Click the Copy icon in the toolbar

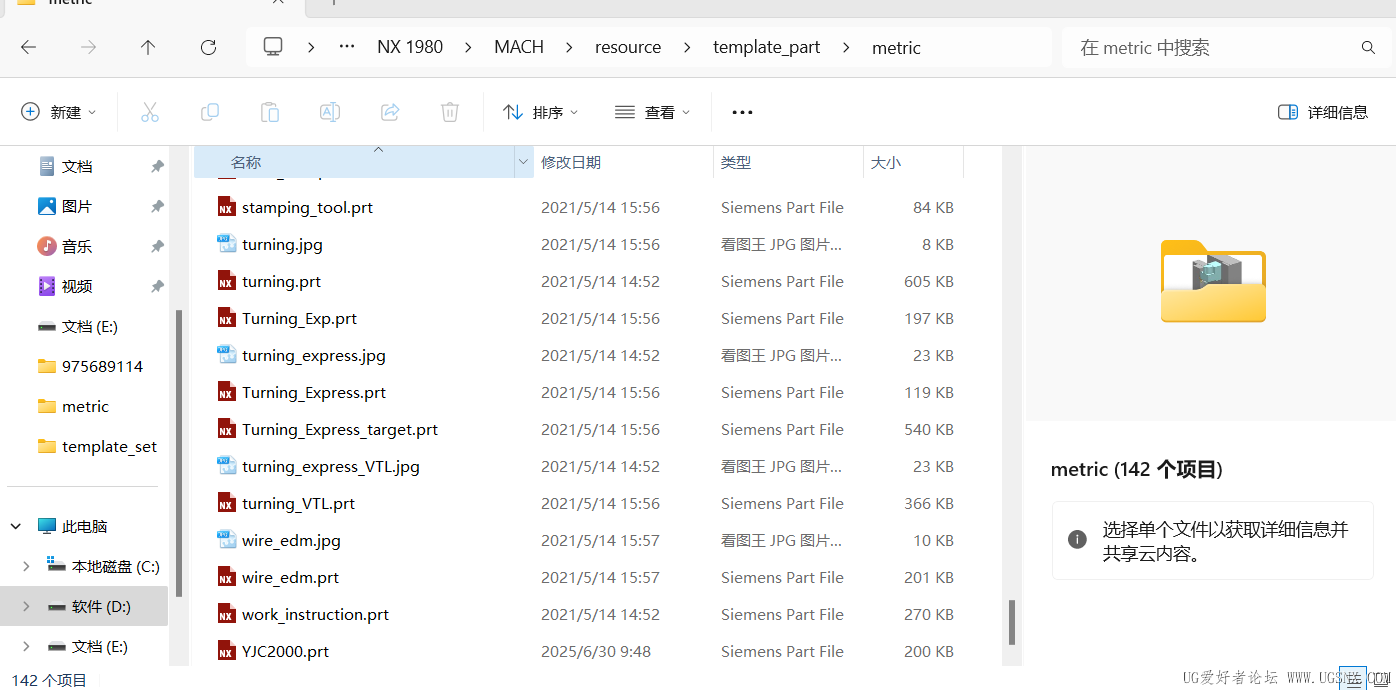210,112
